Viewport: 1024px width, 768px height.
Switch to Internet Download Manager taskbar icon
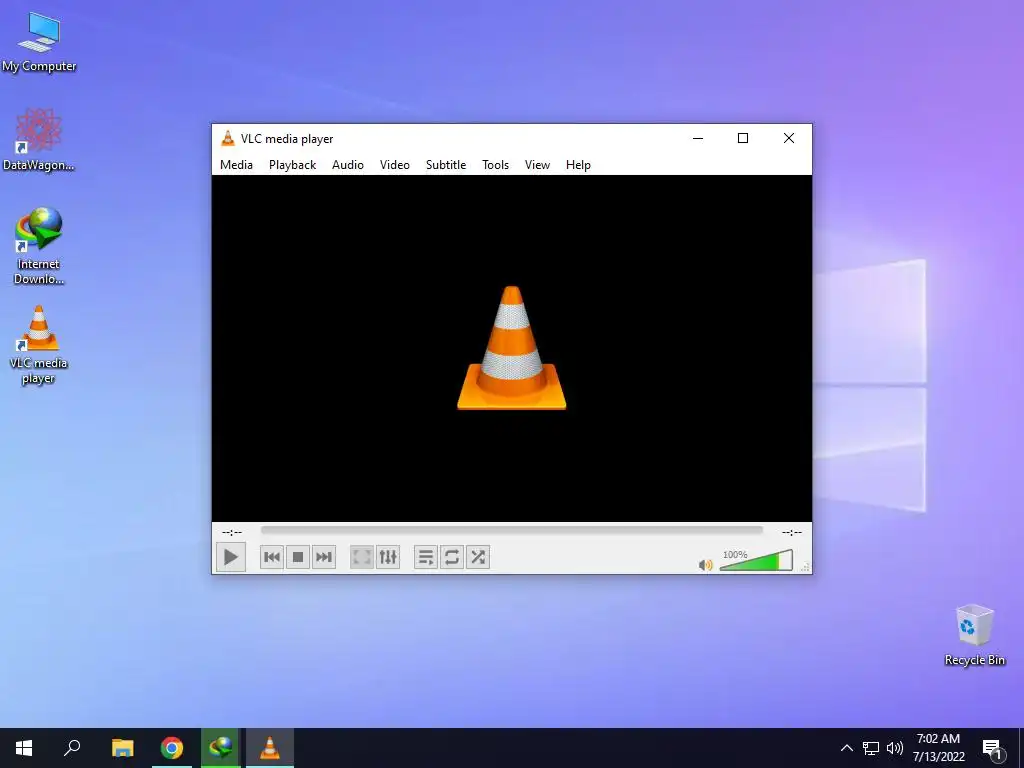221,748
